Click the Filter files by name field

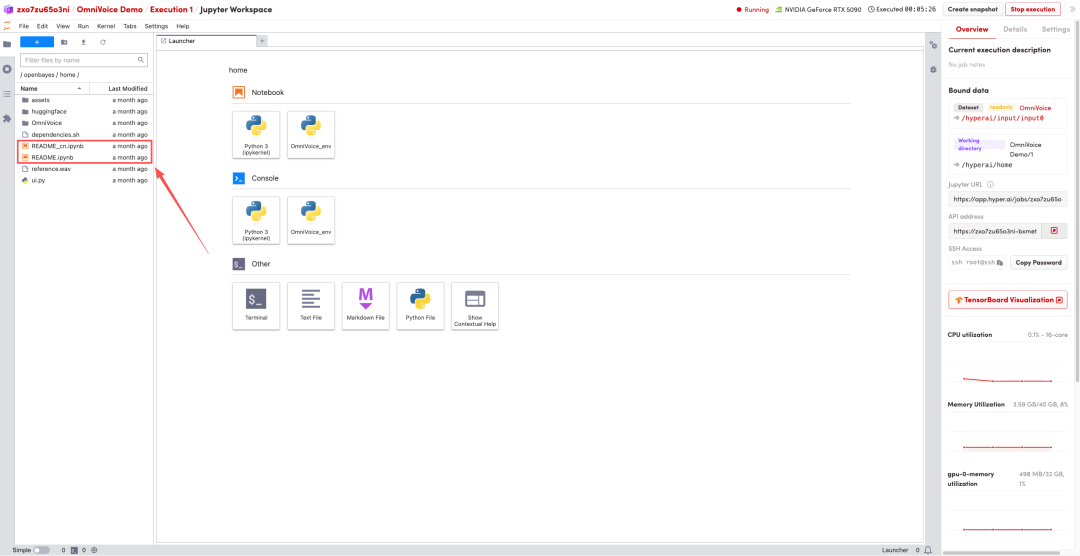tap(84, 60)
